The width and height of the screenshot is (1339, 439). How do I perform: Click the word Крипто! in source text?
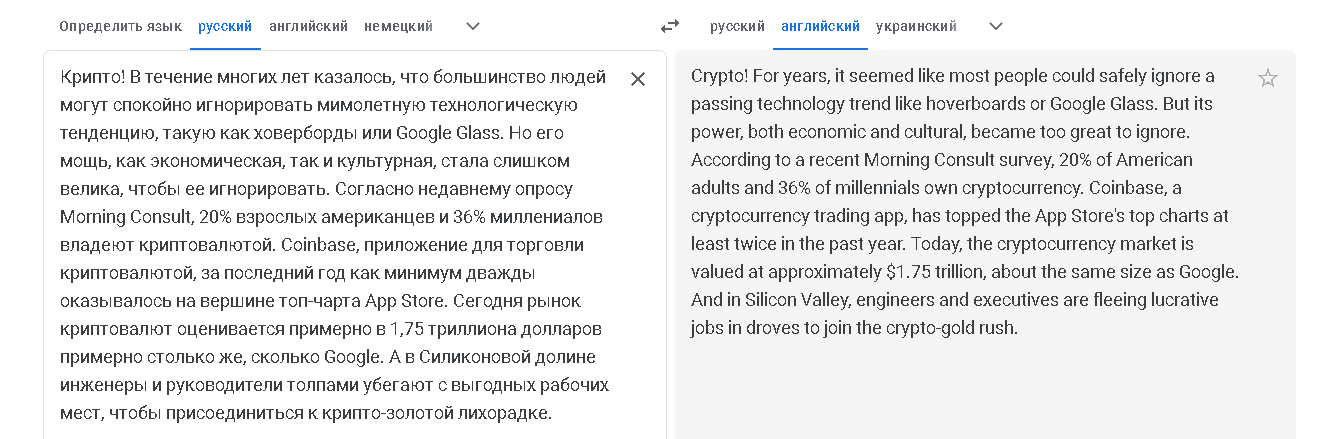pos(93,77)
